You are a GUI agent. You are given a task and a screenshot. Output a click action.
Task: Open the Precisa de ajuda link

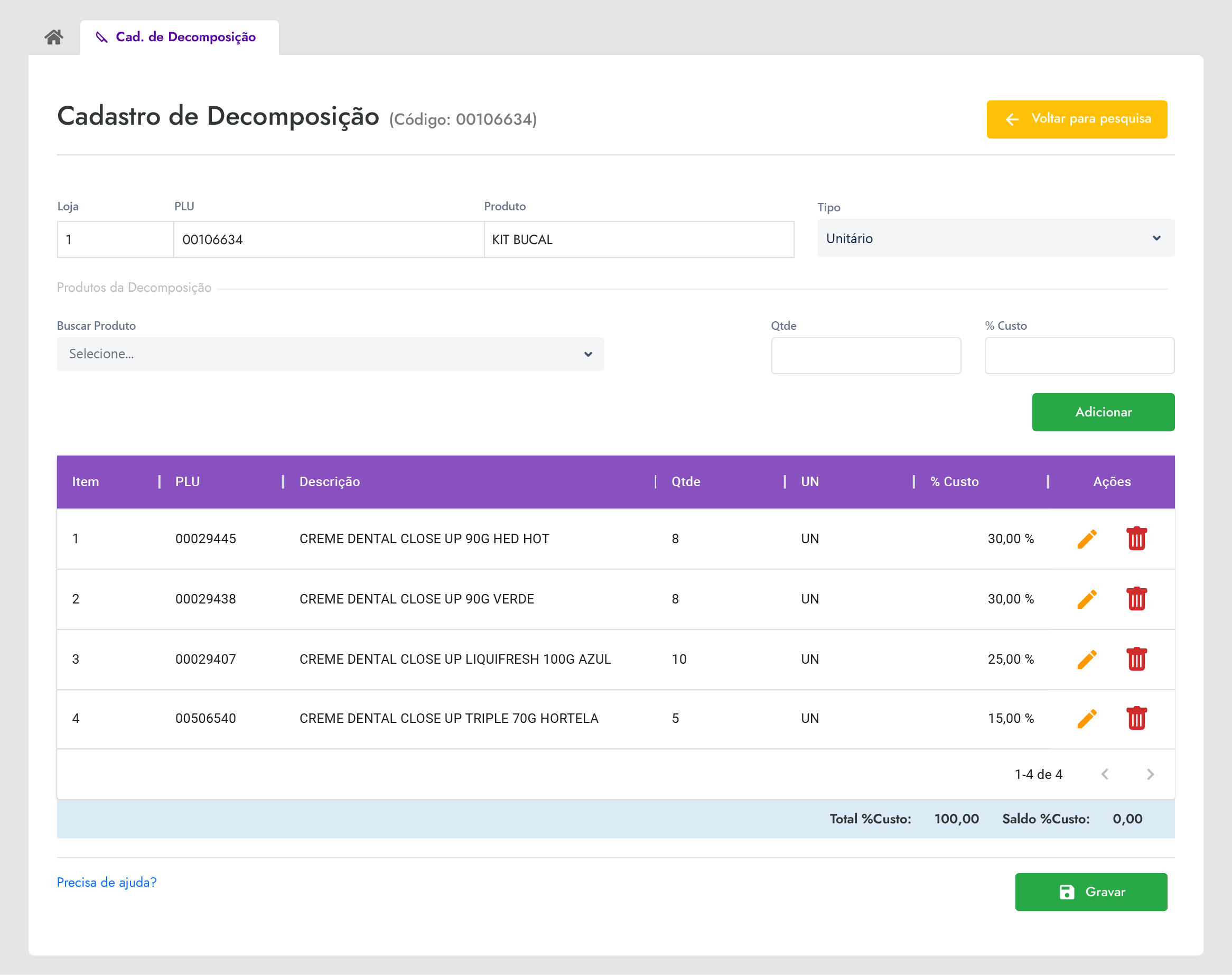coord(107,883)
